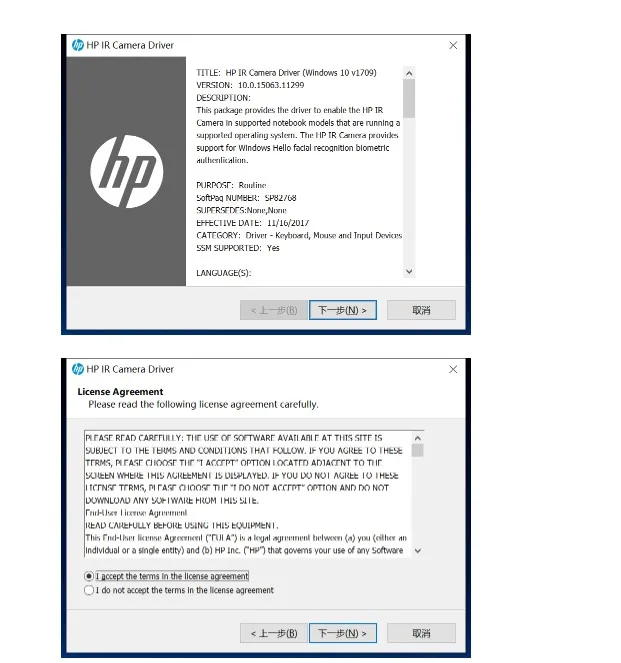Click the HP icon in the top dialog's title bar
This screenshot has width=621, height=663.
coord(78,45)
